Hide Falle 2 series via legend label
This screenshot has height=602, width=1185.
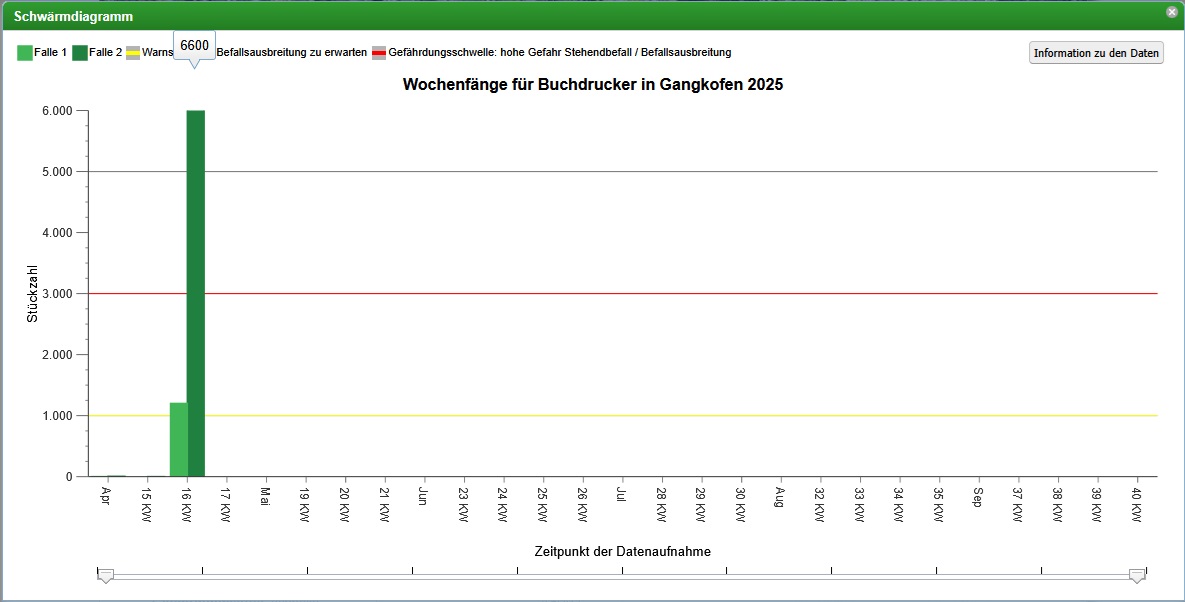click(105, 53)
